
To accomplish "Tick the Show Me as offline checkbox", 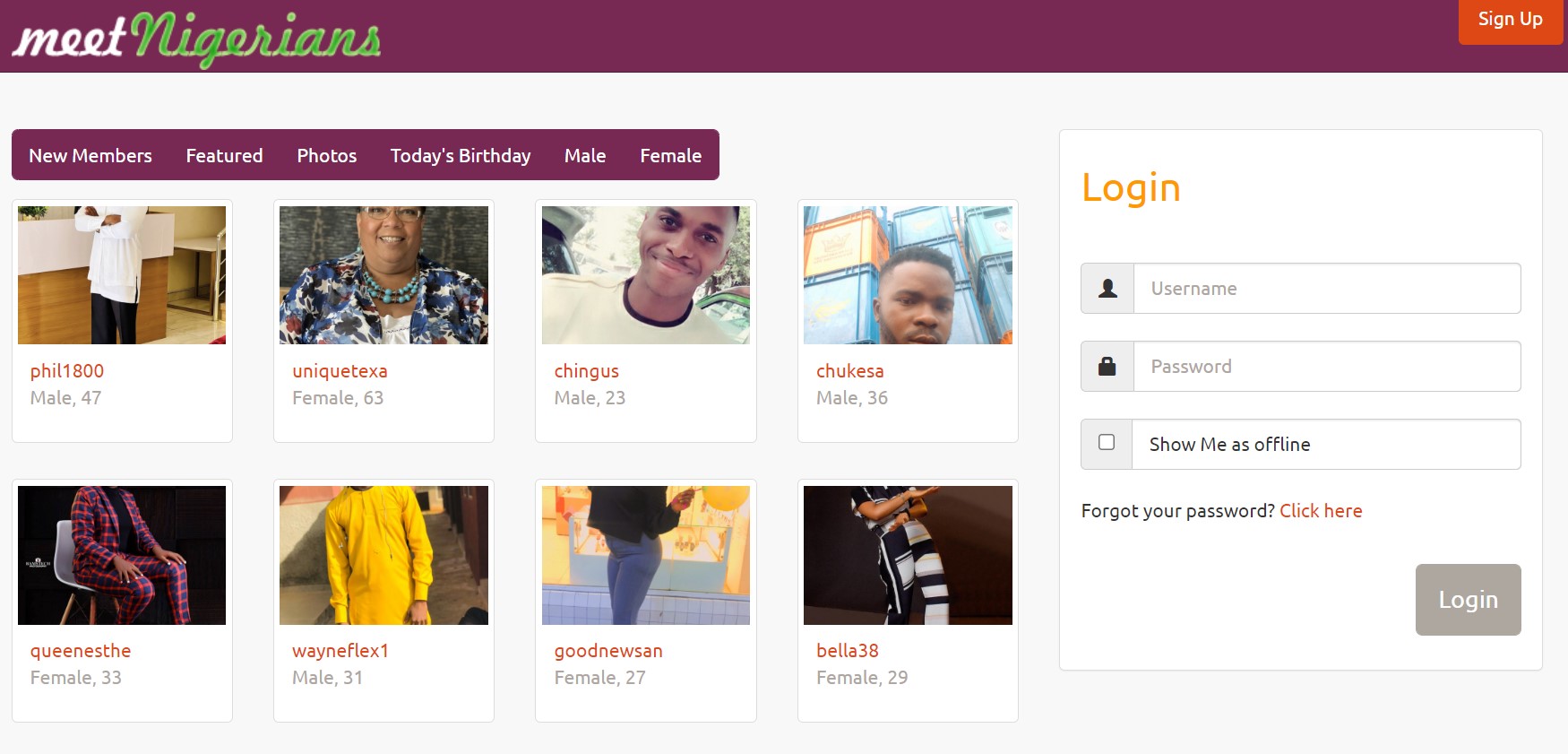I will click(1107, 442).
